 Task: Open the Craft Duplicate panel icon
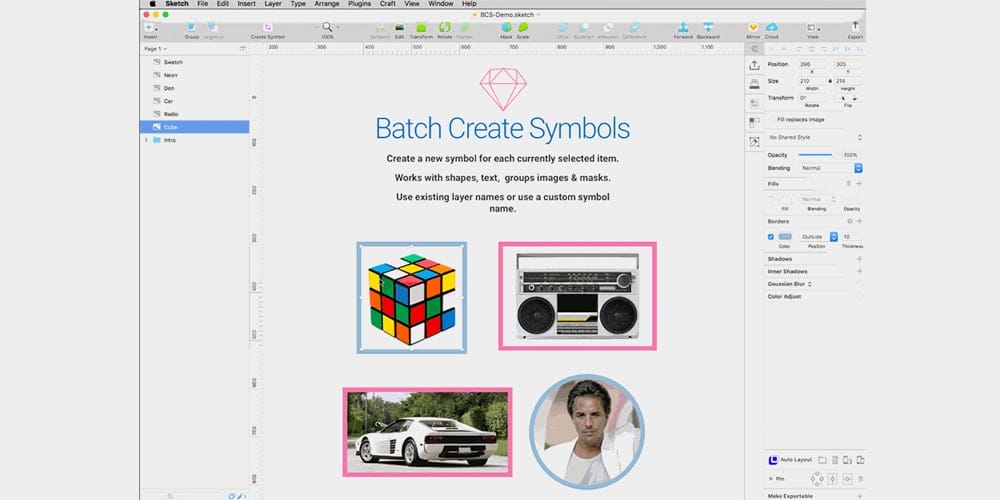(x=754, y=121)
